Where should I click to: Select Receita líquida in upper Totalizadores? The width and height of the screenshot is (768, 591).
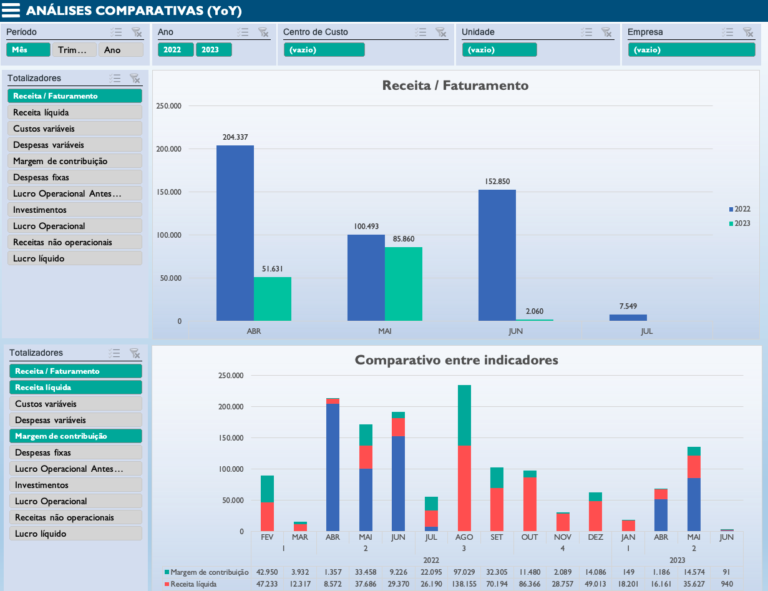coord(74,112)
